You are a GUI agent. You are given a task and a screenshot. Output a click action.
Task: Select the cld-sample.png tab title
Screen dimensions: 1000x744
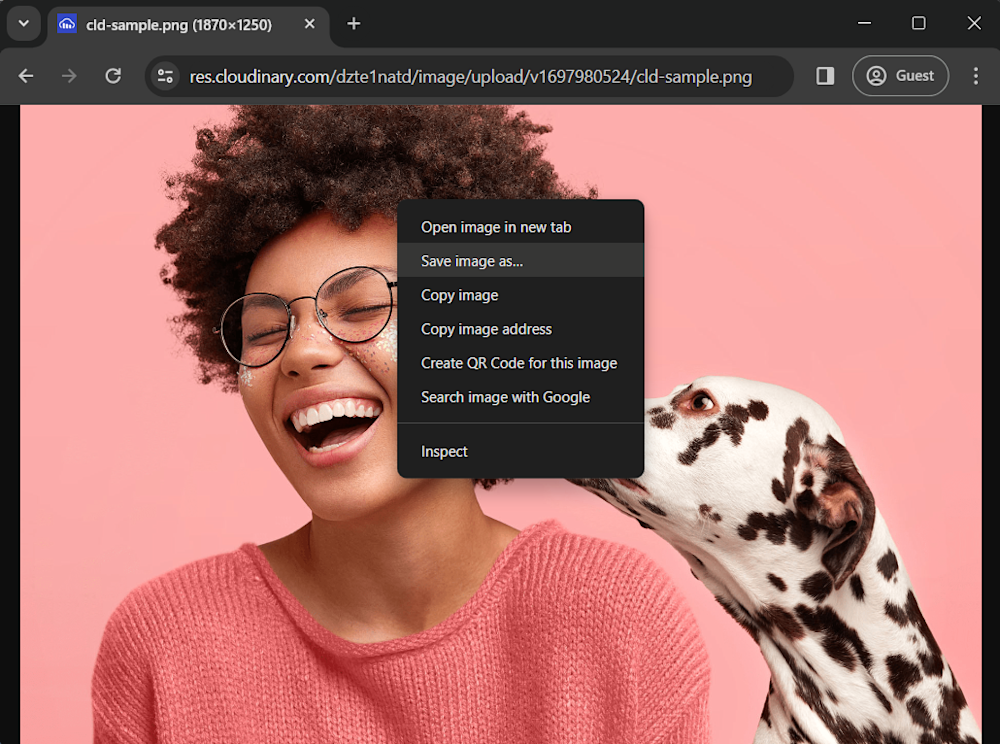[179, 24]
